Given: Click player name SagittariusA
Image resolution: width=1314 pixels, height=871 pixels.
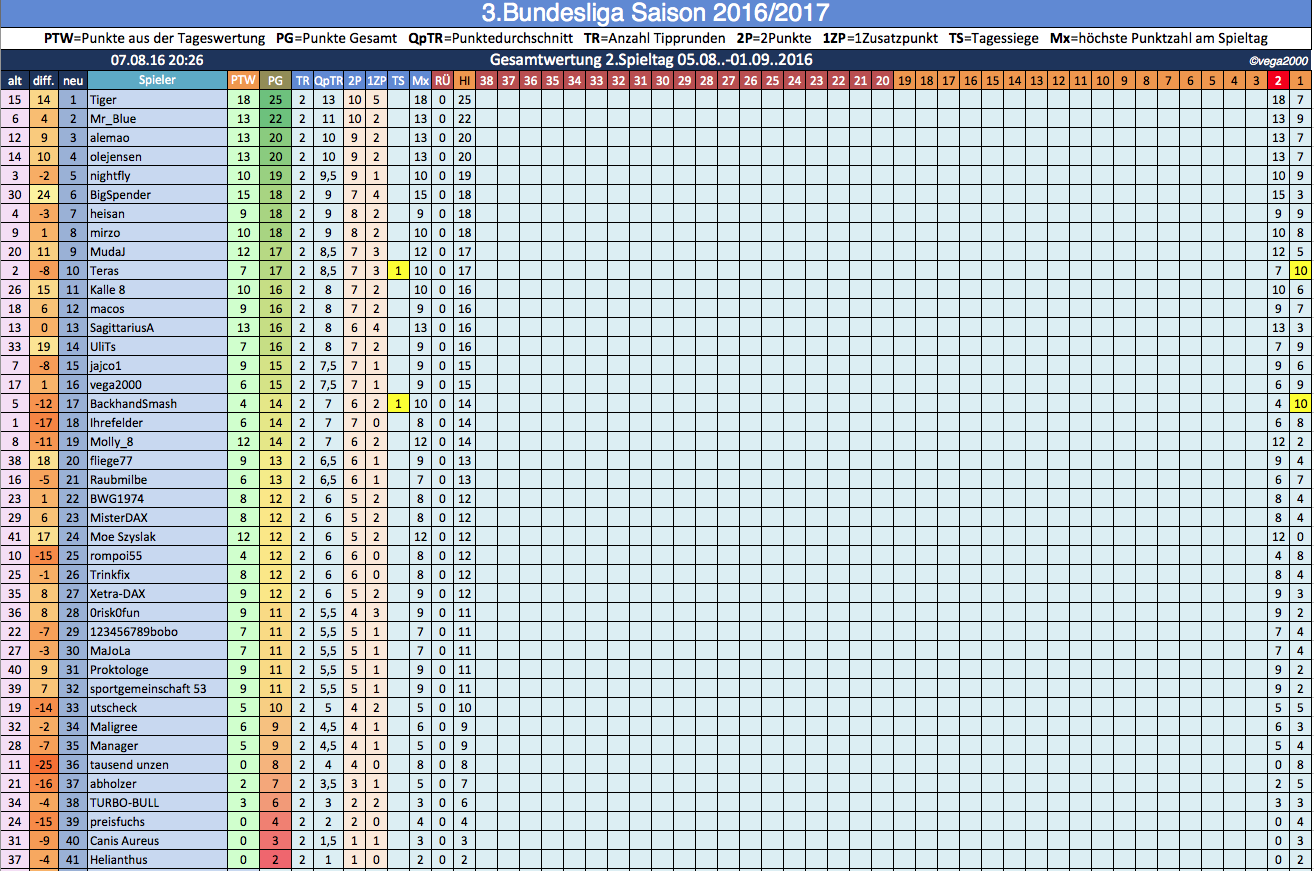Looking at the screenshot, I should [x=122, y=328].
